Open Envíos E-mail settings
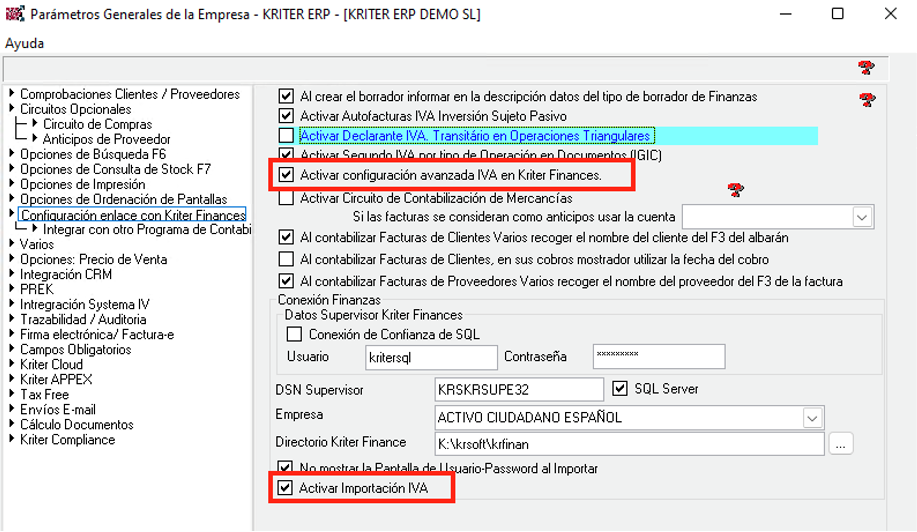Viewport: 917px width, 532px height. tap(58, 409)
